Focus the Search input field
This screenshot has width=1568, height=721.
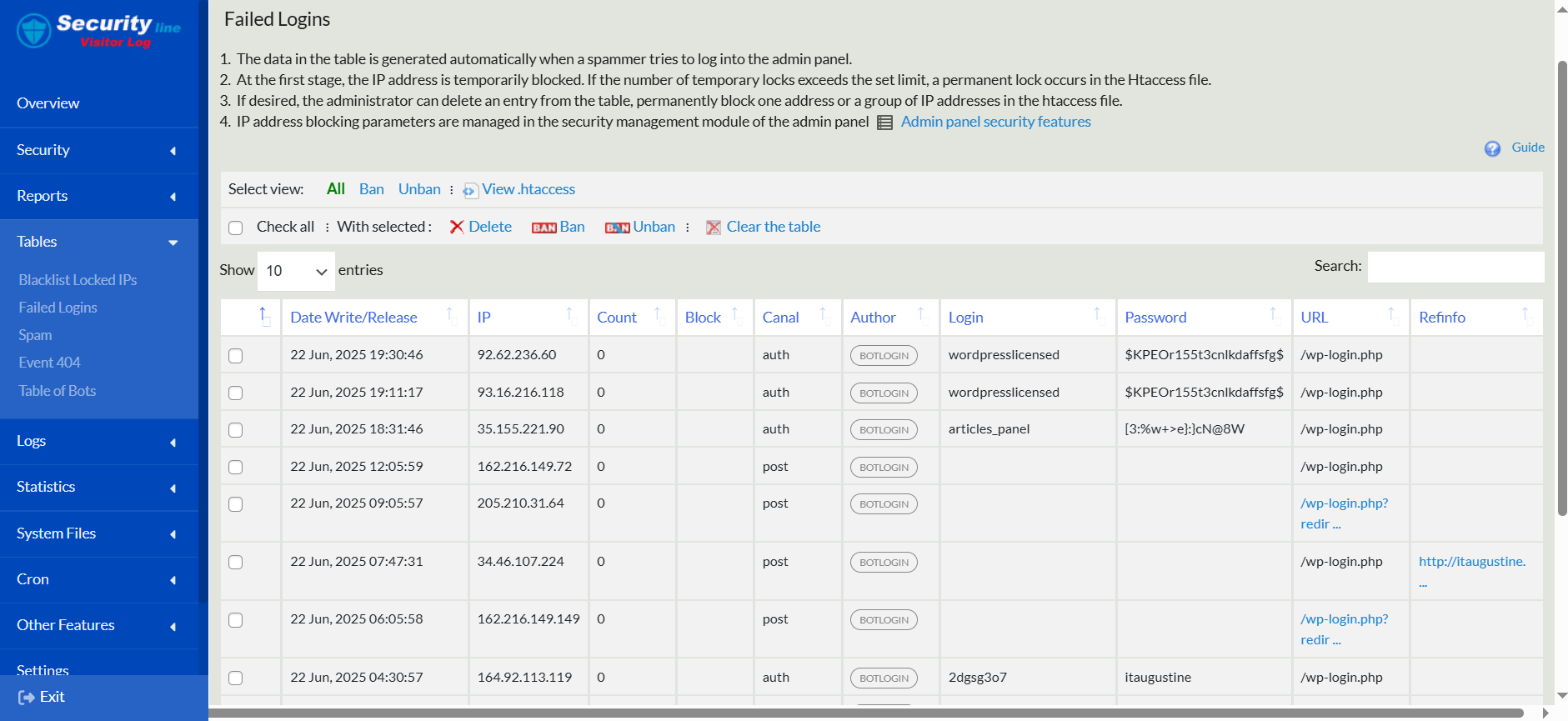pyautogui.click(x=1455, y=267)
